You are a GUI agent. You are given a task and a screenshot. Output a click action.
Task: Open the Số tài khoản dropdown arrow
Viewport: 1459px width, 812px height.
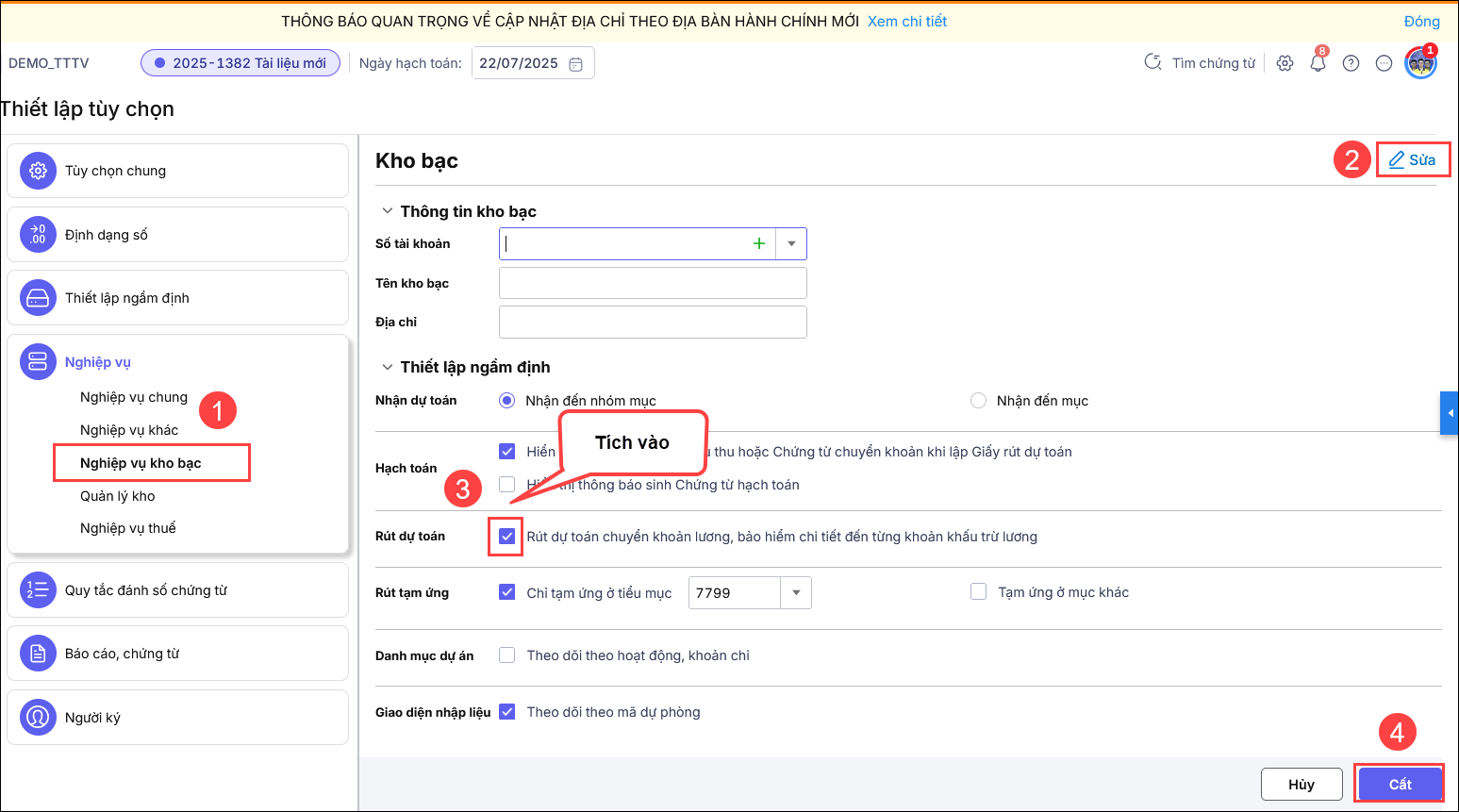click(x=791, y=243)
